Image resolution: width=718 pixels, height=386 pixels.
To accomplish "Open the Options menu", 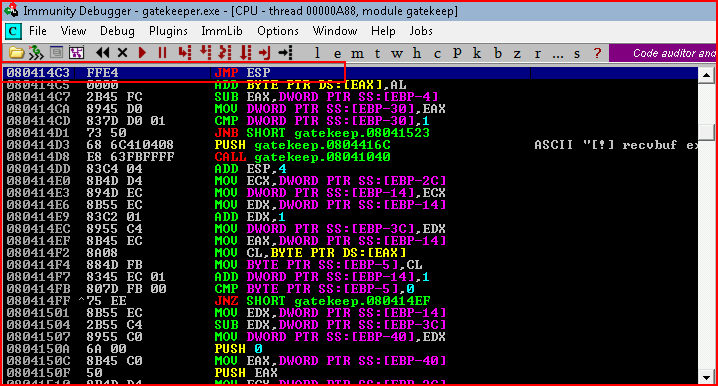I will click(278, 31).
